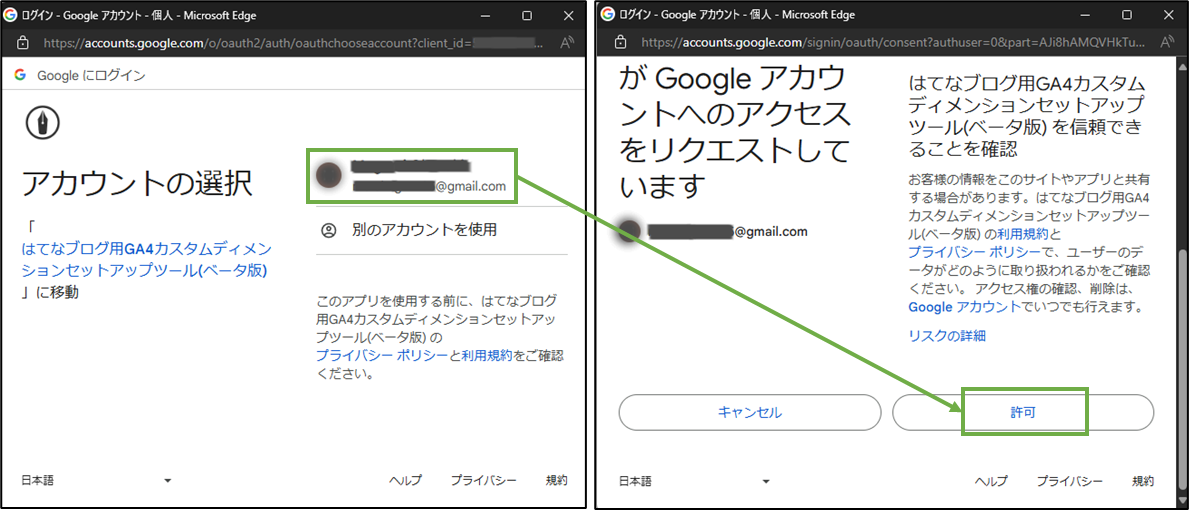Click ヘルプ footer link in right window

[991, 480]
